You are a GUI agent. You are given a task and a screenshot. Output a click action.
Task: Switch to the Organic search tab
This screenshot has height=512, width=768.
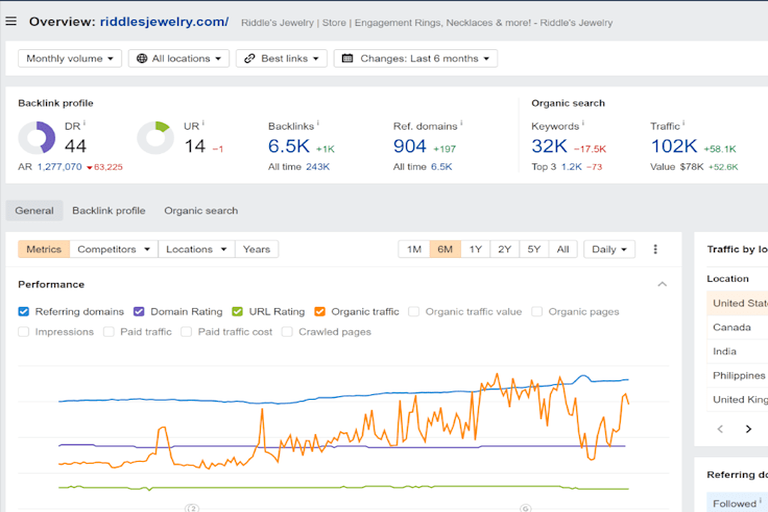click(x=201, y=210)
